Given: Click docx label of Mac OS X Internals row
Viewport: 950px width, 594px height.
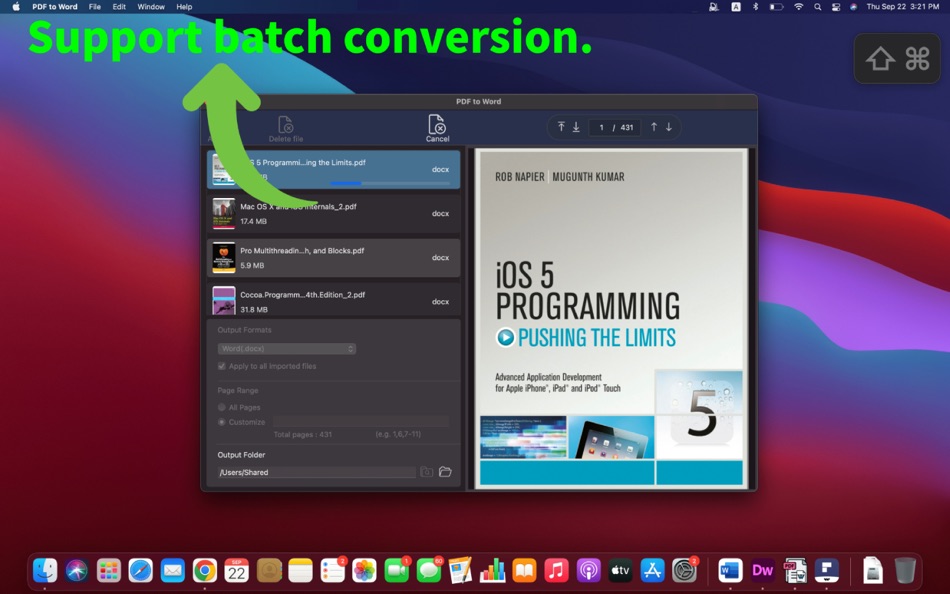Looking at the screenshot, I should pos(440,213).
